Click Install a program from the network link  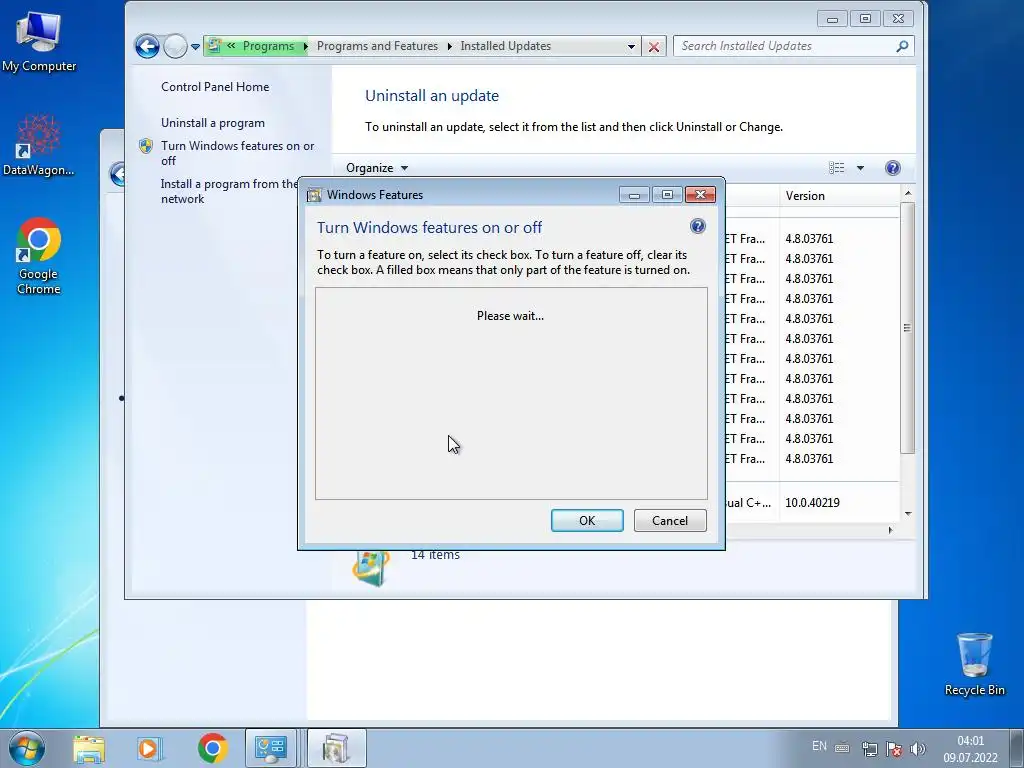point(229,191)
